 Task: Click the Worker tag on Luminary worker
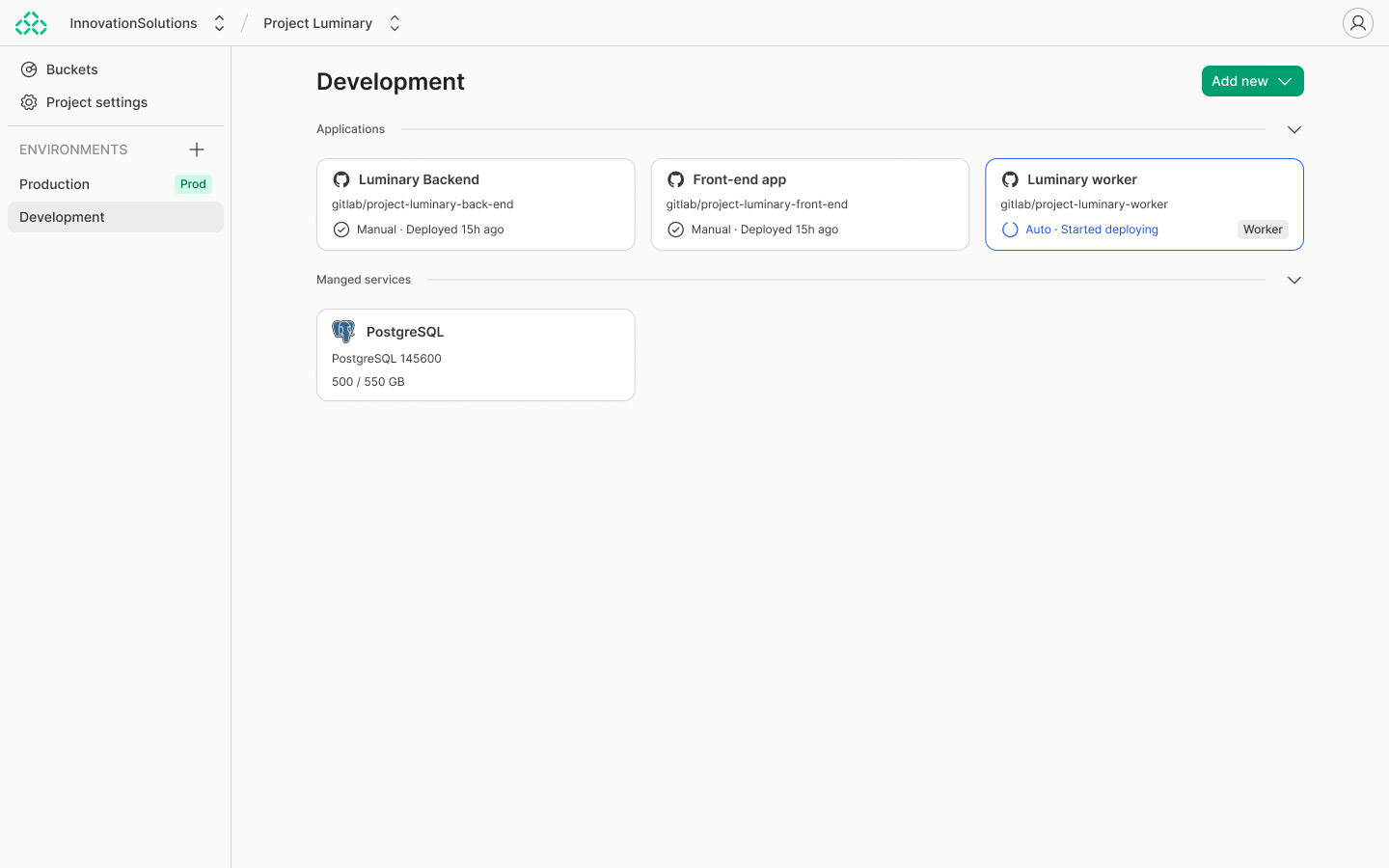[x=1263, y=230]
